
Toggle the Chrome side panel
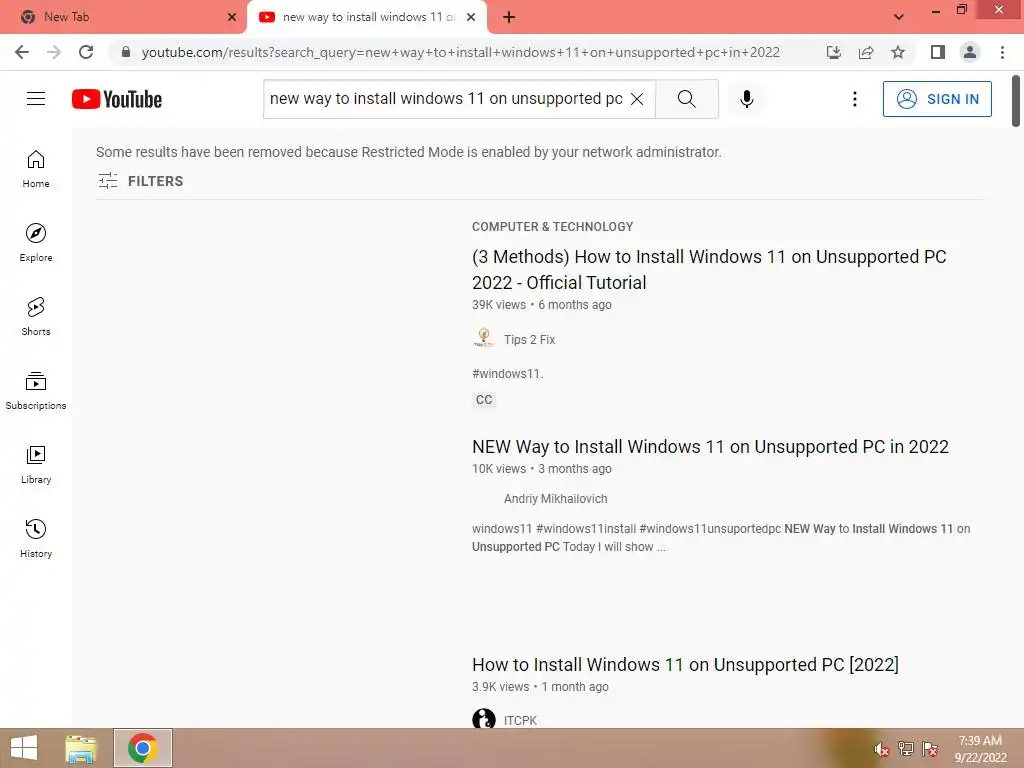tap(938, 52)
